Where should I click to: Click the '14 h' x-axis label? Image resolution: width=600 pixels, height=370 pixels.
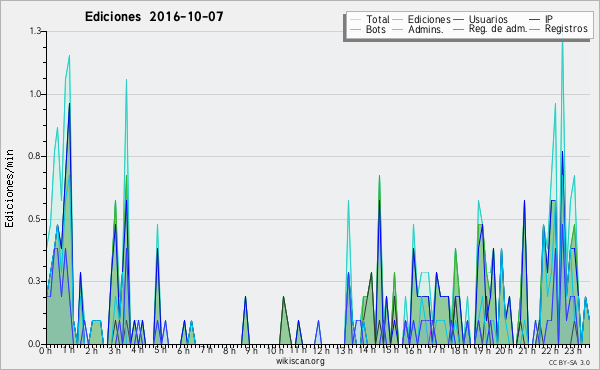367,350
